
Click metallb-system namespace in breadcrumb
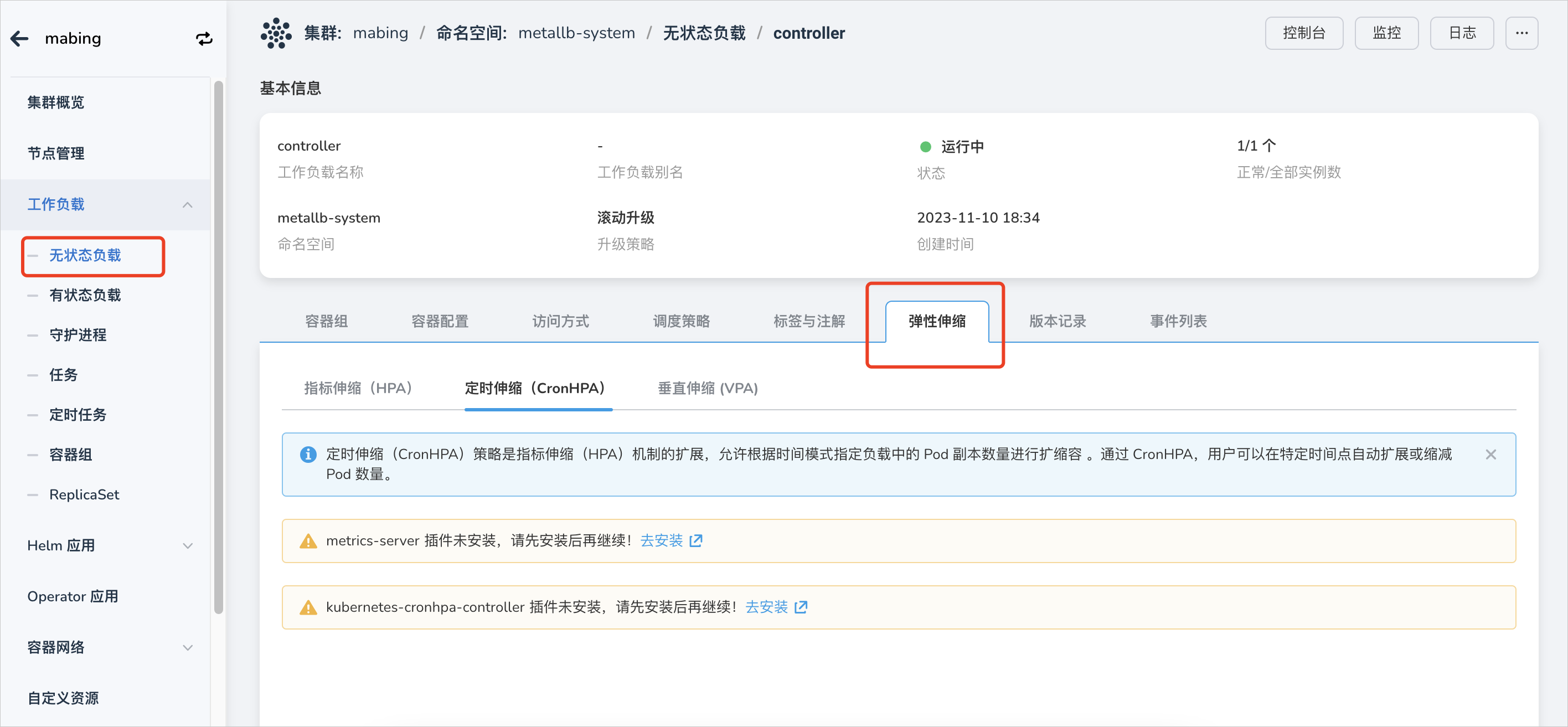(576, 33)
